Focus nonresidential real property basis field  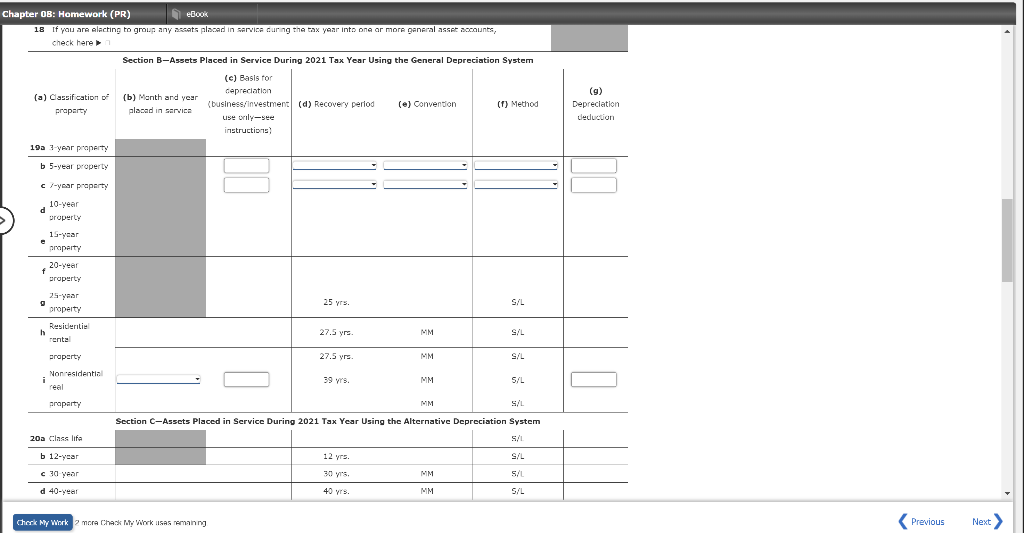[x=246, y=380]
